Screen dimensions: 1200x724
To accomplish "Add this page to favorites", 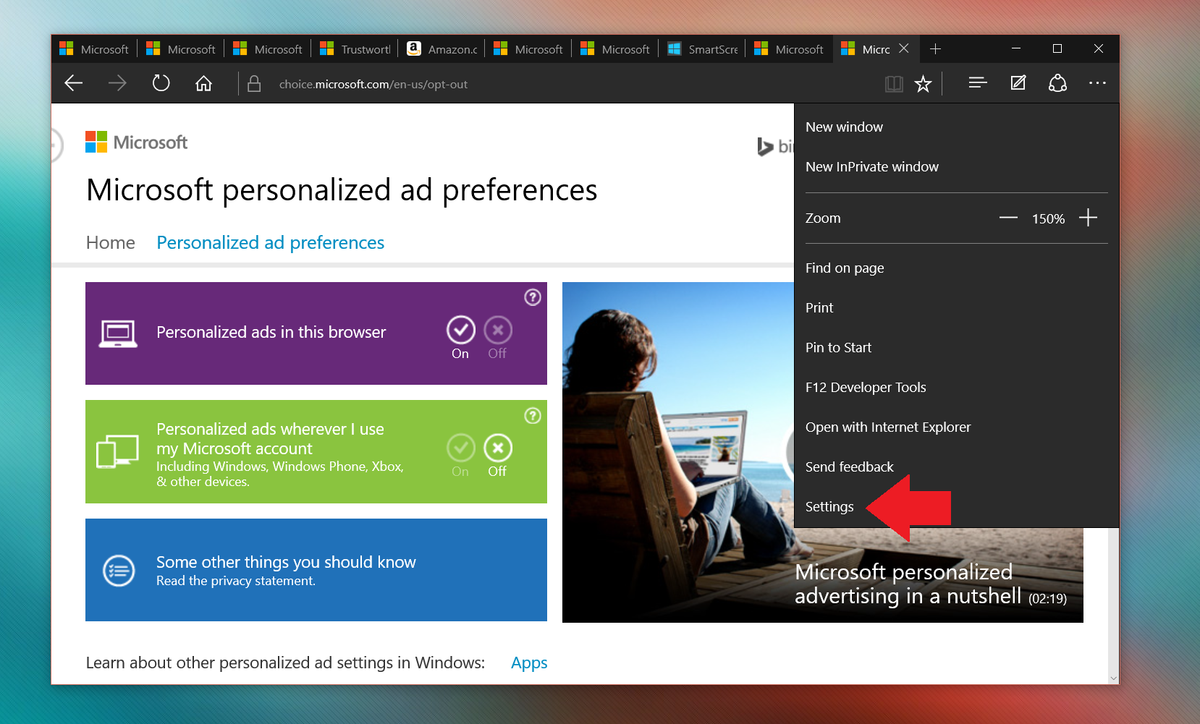I will (923, 83).
